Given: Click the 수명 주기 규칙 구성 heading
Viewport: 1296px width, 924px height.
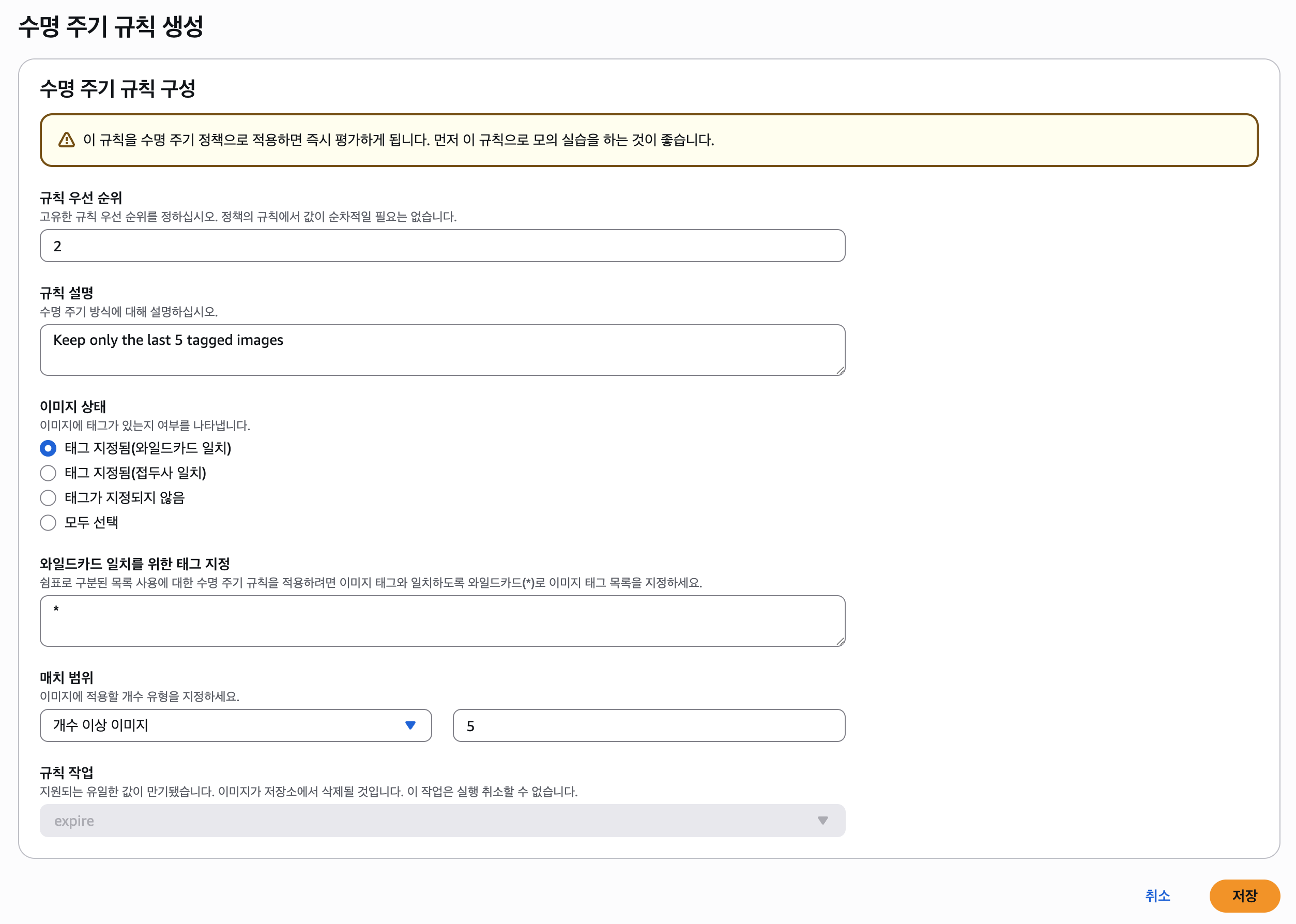Looking at the screenshot, I should [x=118, y=89].
